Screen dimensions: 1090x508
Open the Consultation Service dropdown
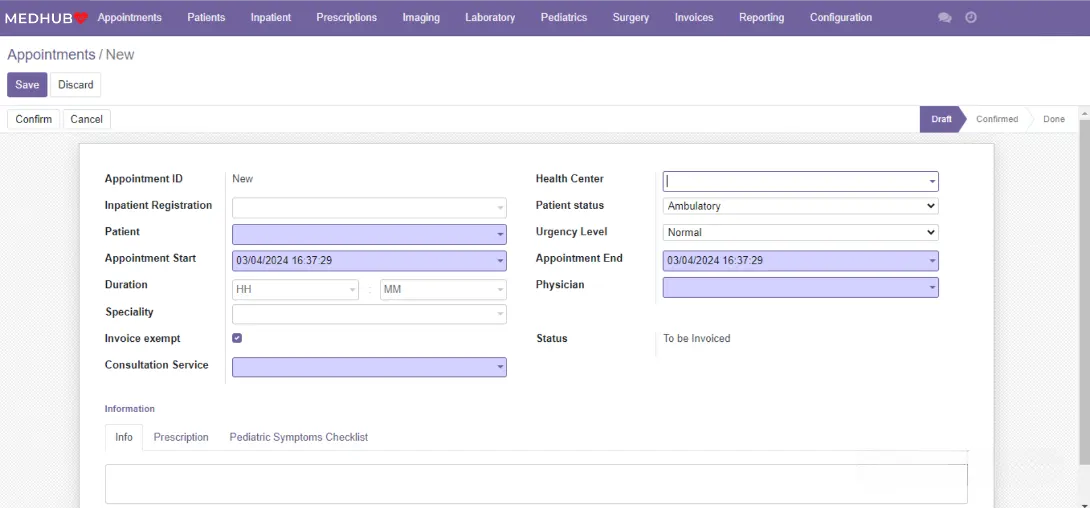[369, 367]
